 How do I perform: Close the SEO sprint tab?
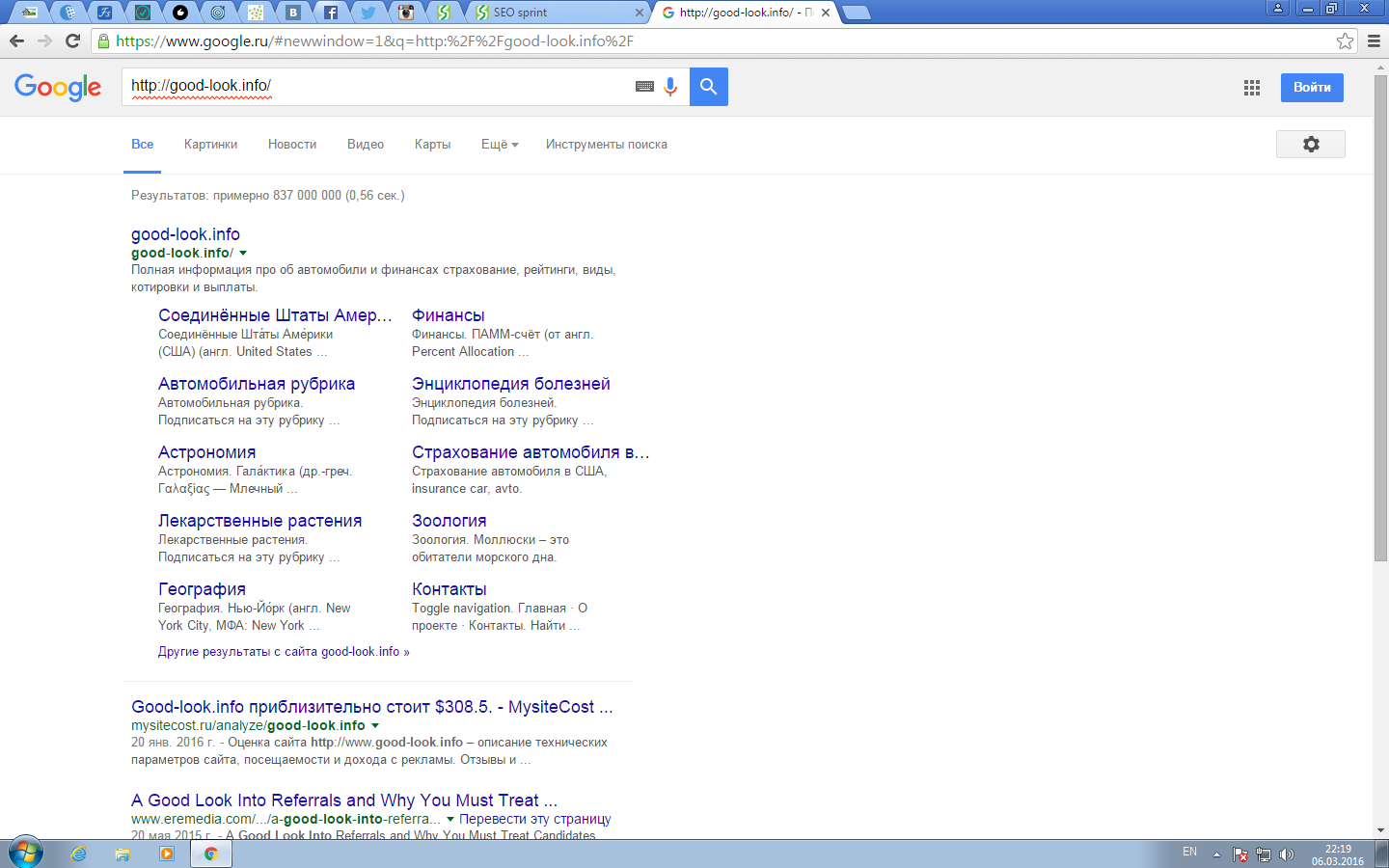pos(639,13)
